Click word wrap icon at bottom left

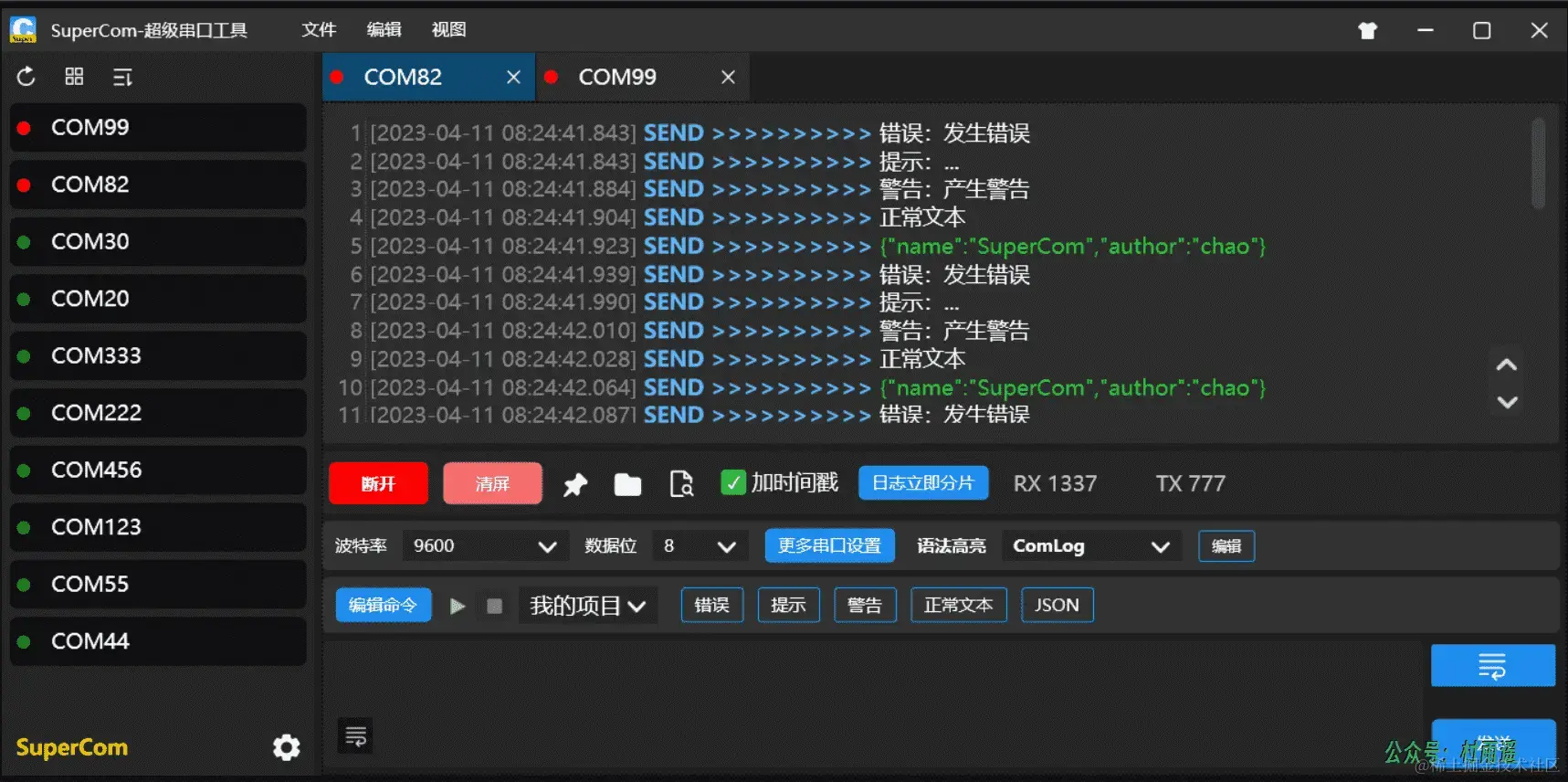(355, 735)
